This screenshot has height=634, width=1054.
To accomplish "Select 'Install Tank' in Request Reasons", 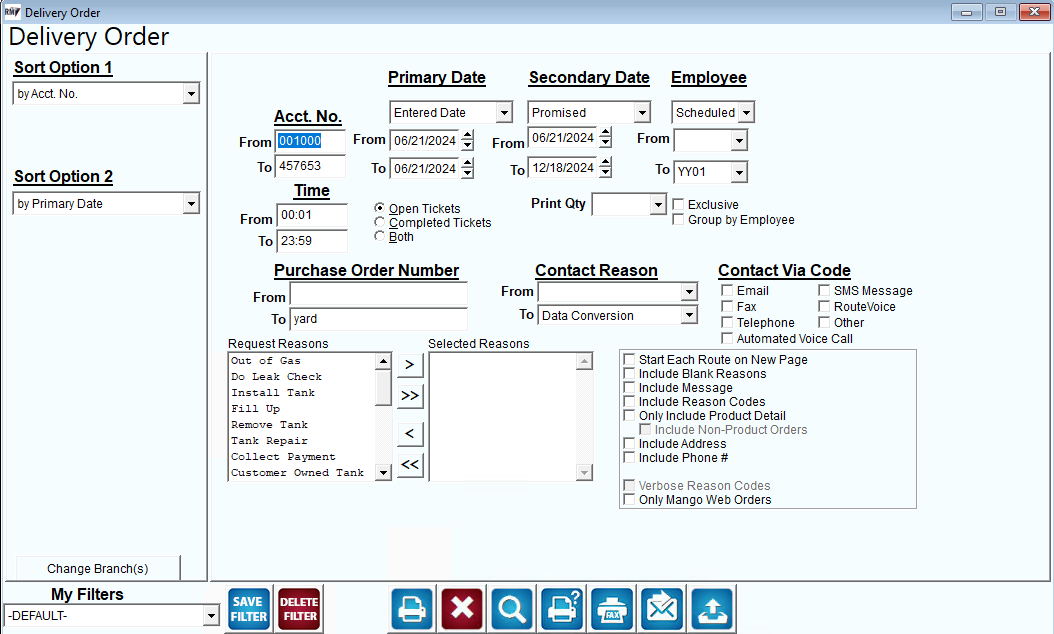I will pos(273,393).
